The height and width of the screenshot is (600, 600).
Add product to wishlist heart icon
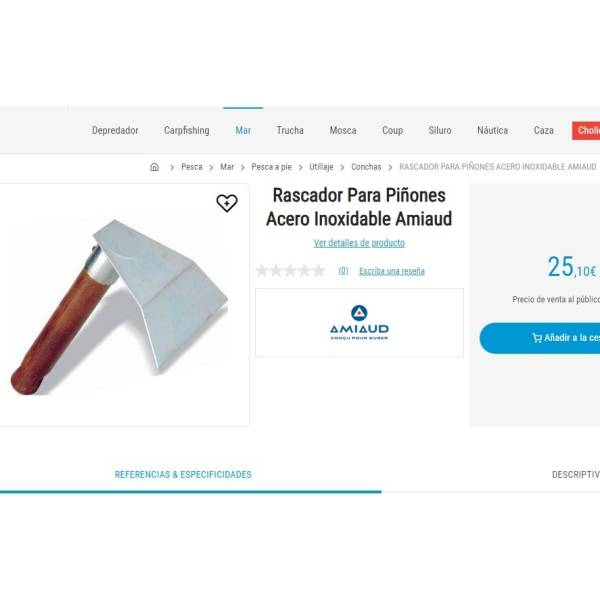click(x=227, y=203)
